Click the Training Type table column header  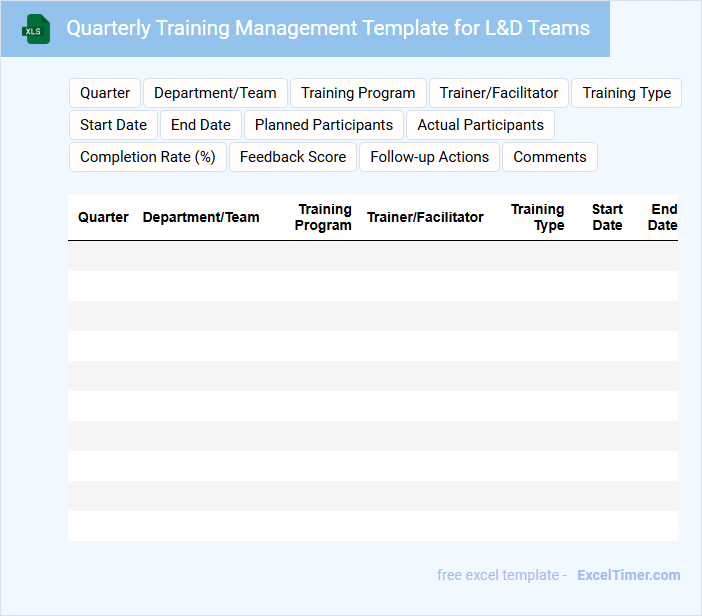538,217
